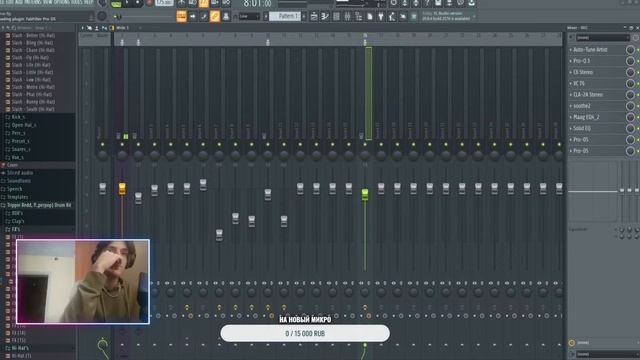The width and height of the screenshot is (640, 360).
Task: Open the Line snap dropdown
Action: pyautogui.click(x=249, y=16)
